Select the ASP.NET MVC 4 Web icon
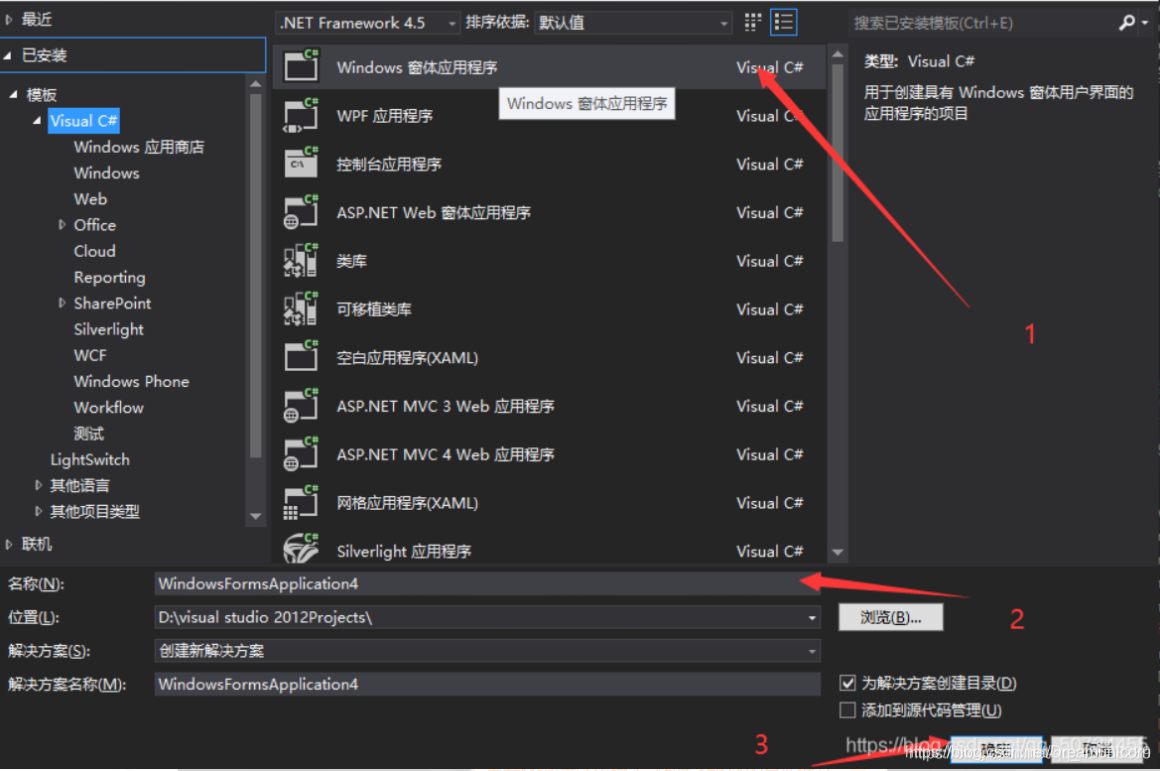Image resolution: width=1160 pixels, height=771 pixels. (x=301, y=454)
